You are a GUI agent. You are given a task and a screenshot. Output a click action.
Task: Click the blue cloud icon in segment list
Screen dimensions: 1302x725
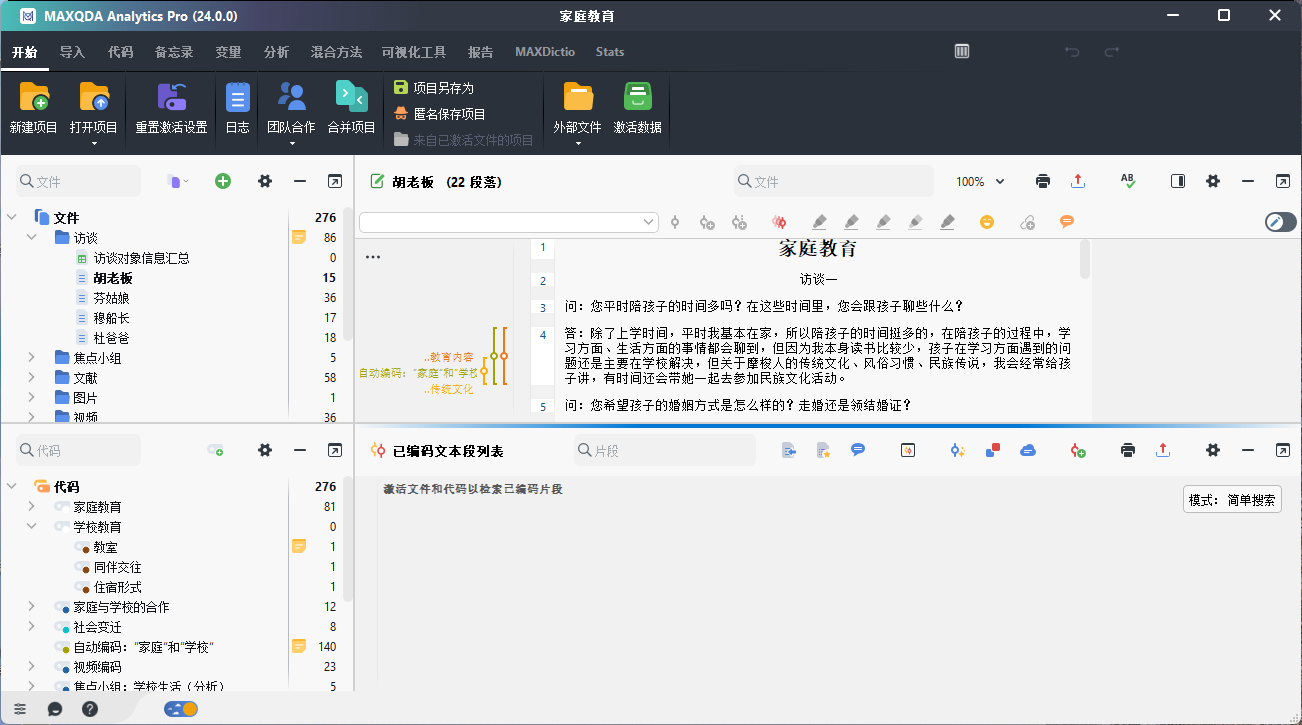coord(1028,450)
